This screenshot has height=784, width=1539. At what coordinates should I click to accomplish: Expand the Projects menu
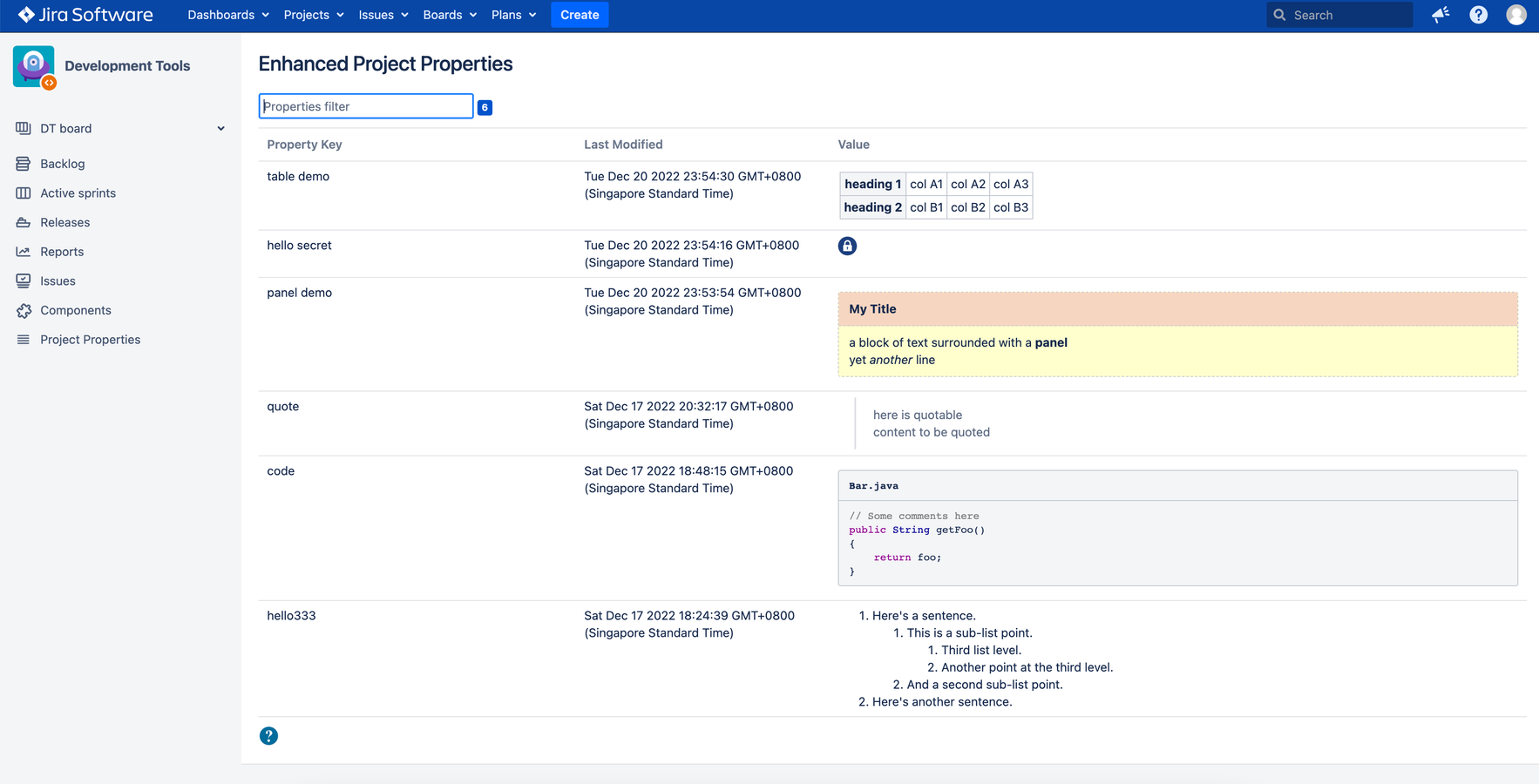click(314, 15)
